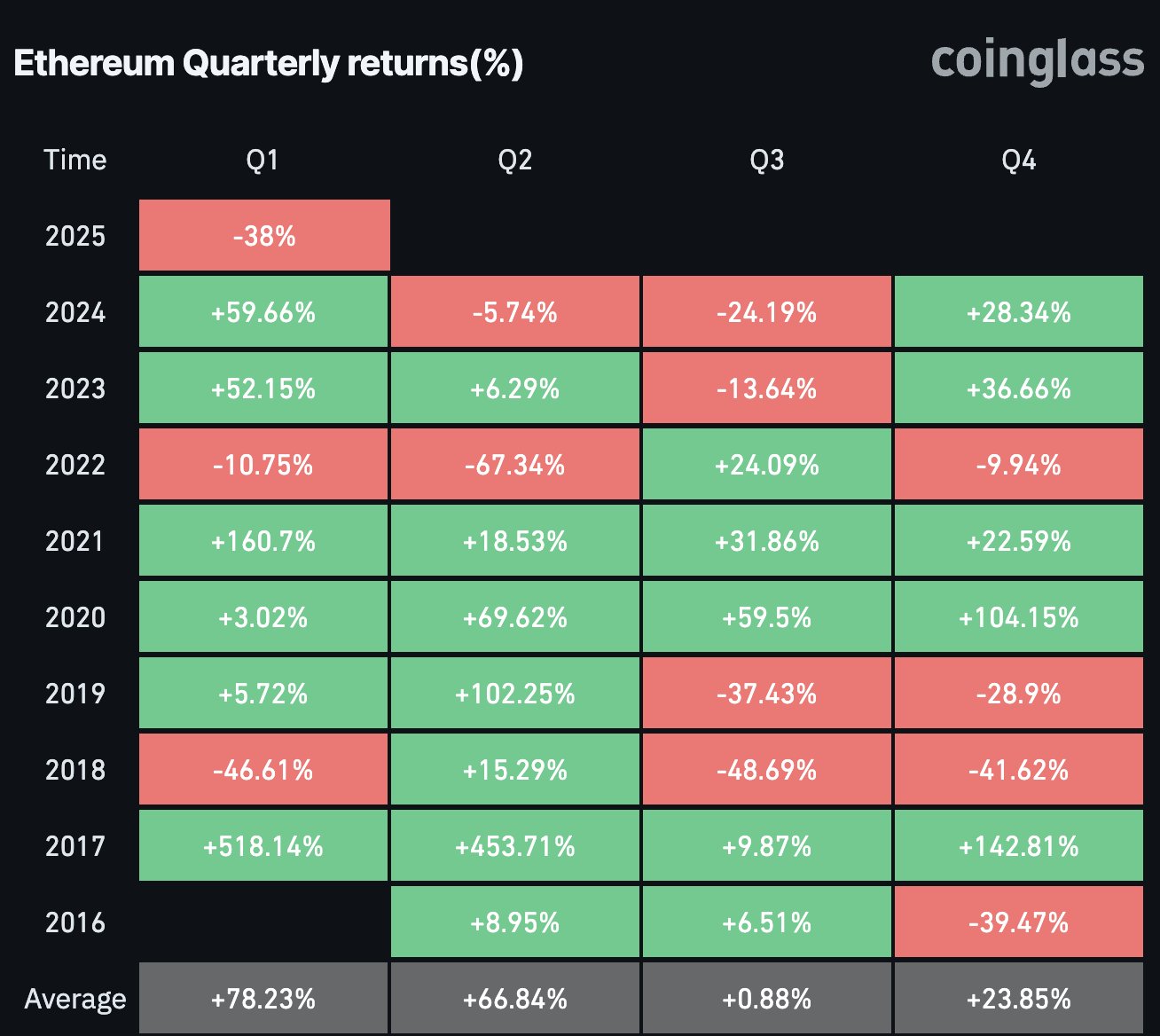1160x1036 pixels.
Task: Click the -39.47% cell for 2016 Q4
Action: [1018, 922]
